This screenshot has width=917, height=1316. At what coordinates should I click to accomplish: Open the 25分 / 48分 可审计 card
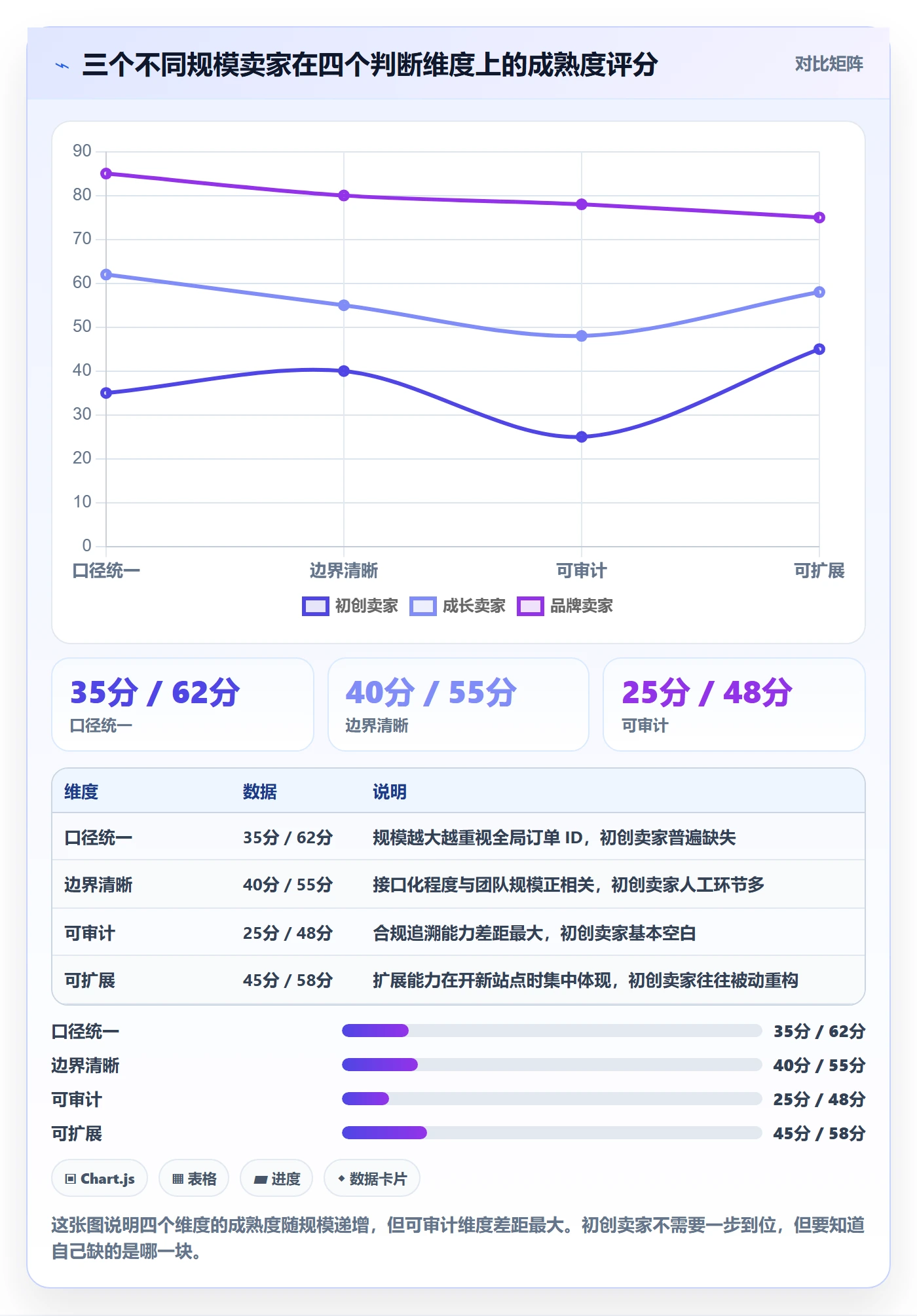[734, 704]
